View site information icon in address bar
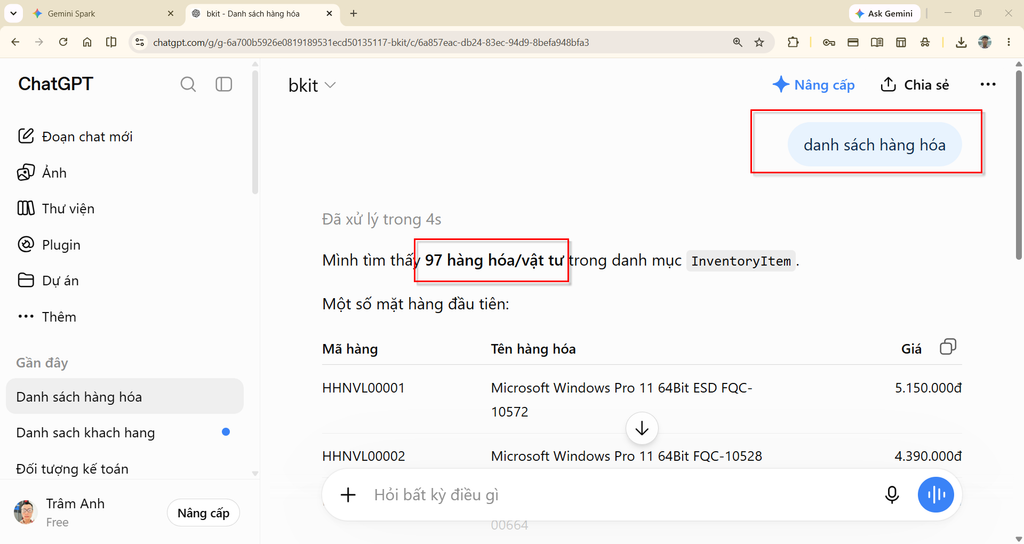Viewport: 1024px width, 544px height. pos(139,42)
